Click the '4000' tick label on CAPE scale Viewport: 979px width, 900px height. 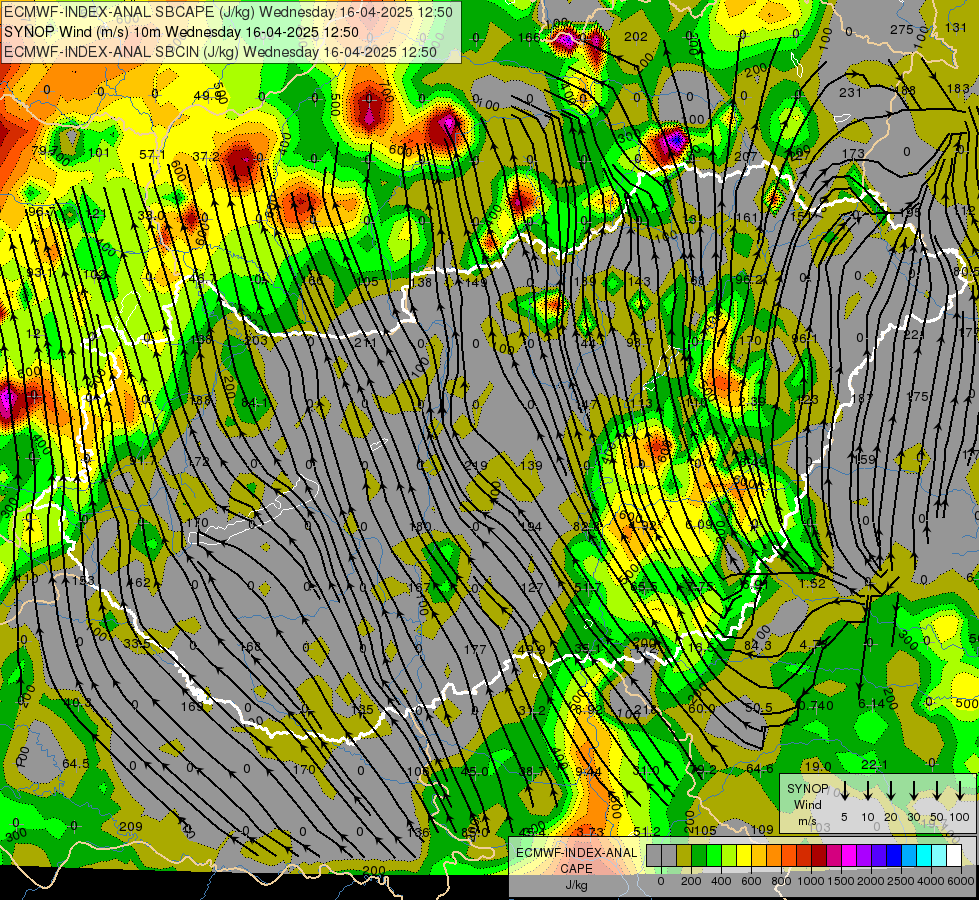click(x=931, y=881)
